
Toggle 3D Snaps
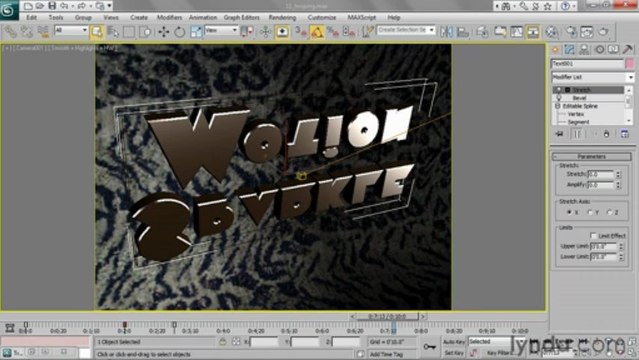pyautogui.click(x=301, y=32)
